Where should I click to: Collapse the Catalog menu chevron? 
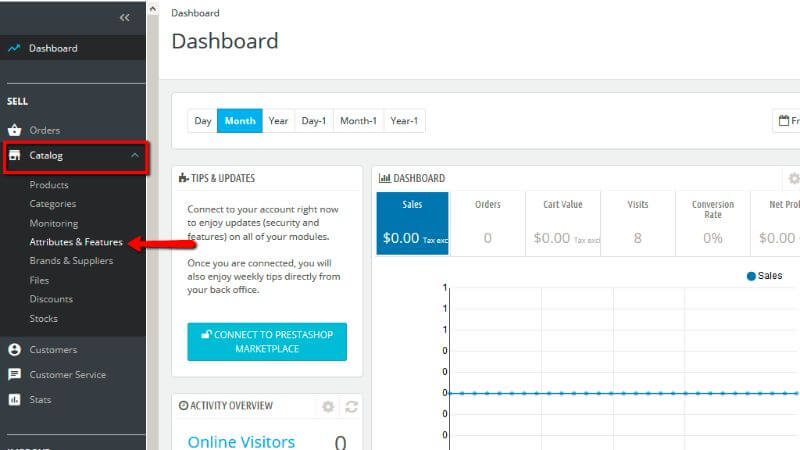pyautogui.click(x=135, y=155)
